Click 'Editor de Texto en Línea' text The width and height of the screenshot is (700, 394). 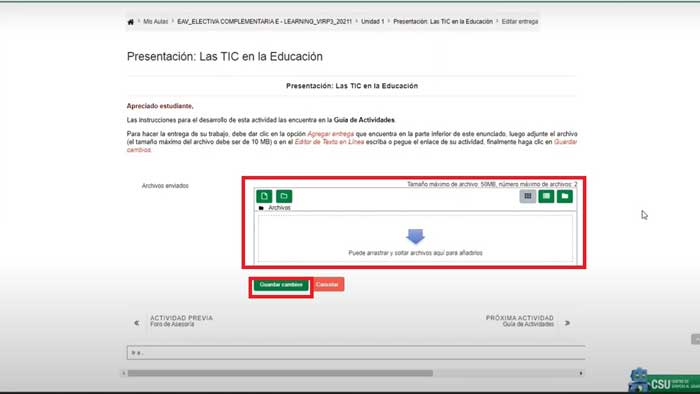click(x=329, y=142)
